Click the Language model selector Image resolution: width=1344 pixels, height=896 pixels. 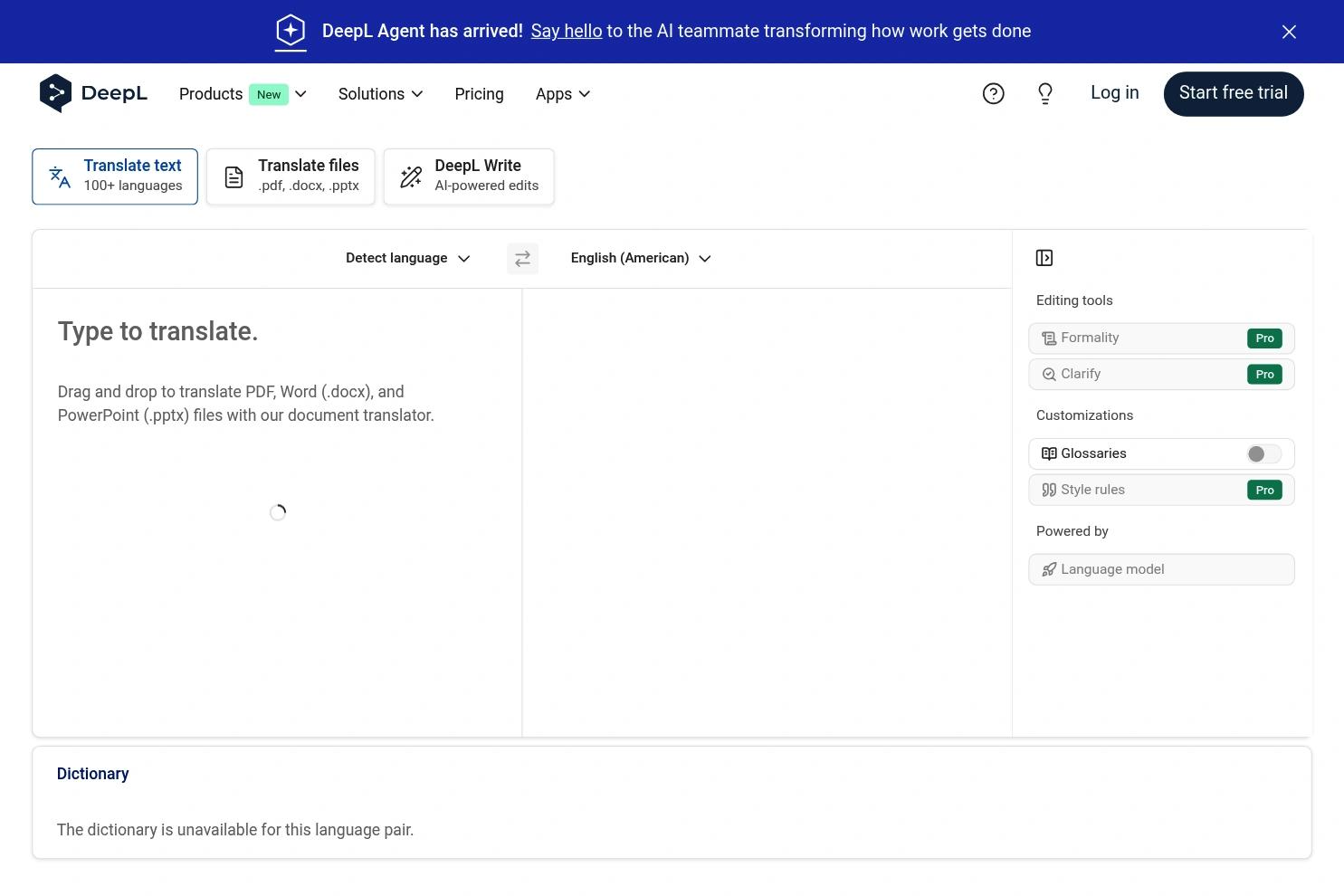[x=1161, y=569]
